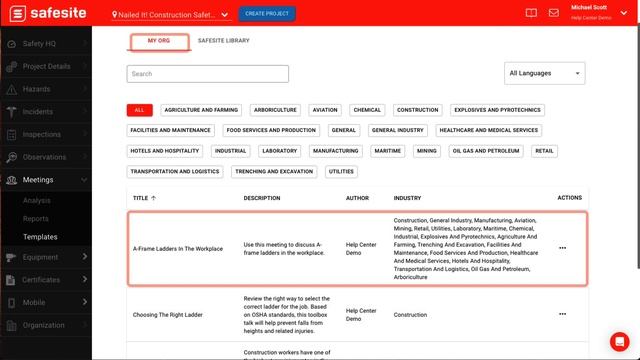Viewport: 640px width, 360px height.
Task: Click the location pin icon beside project name
Action: click(115, 15)
